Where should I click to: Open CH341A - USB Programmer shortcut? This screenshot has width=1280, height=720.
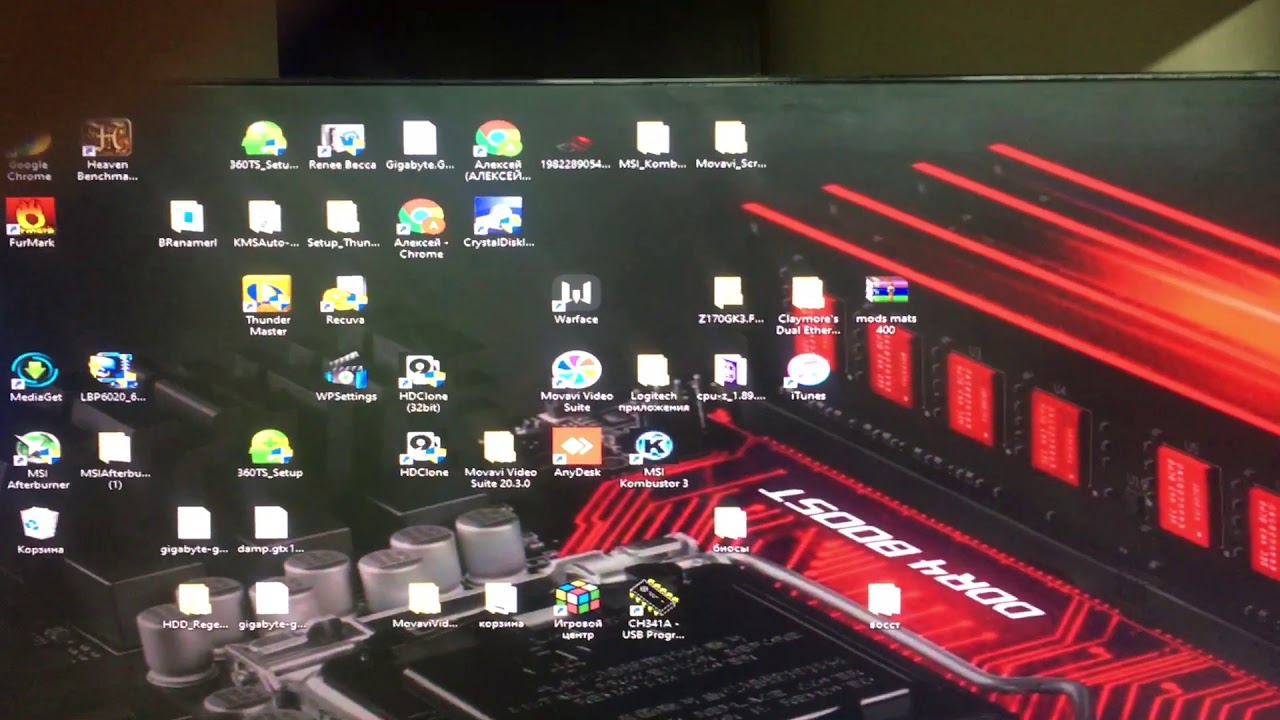pyautogui.click(x=653, y=610)
